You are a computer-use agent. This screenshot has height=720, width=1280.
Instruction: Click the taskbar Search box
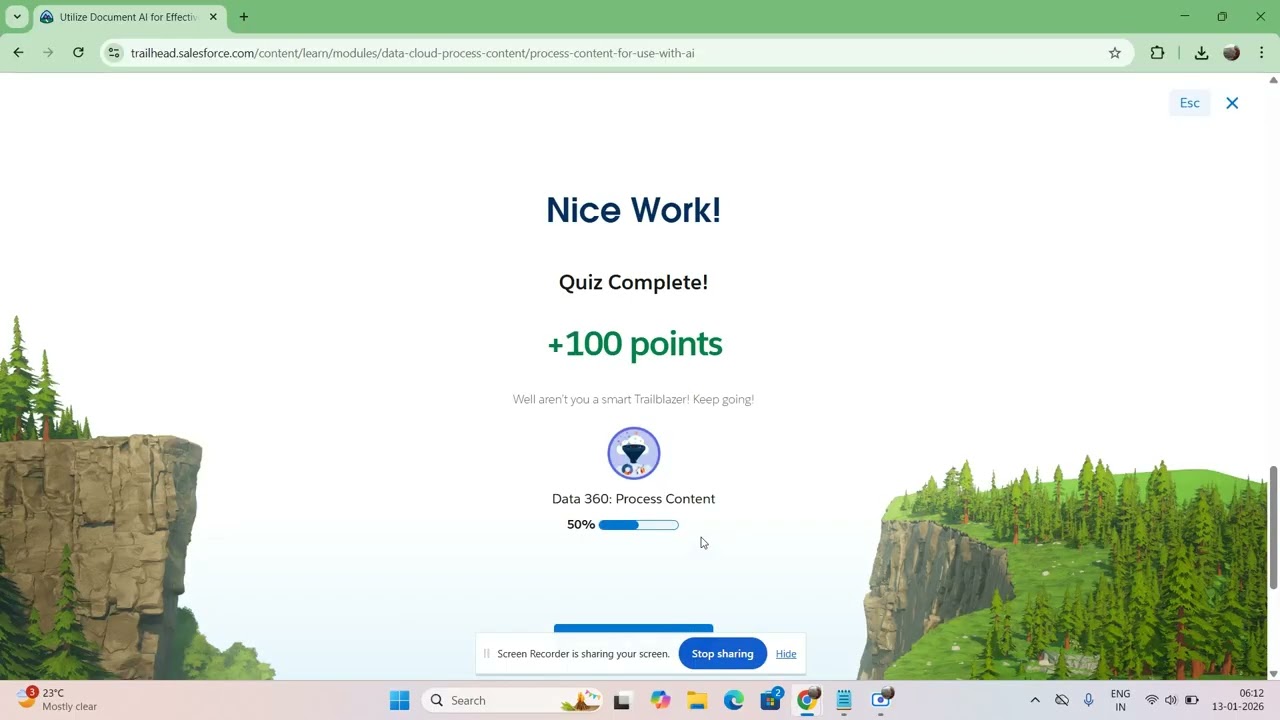(513, 700)
